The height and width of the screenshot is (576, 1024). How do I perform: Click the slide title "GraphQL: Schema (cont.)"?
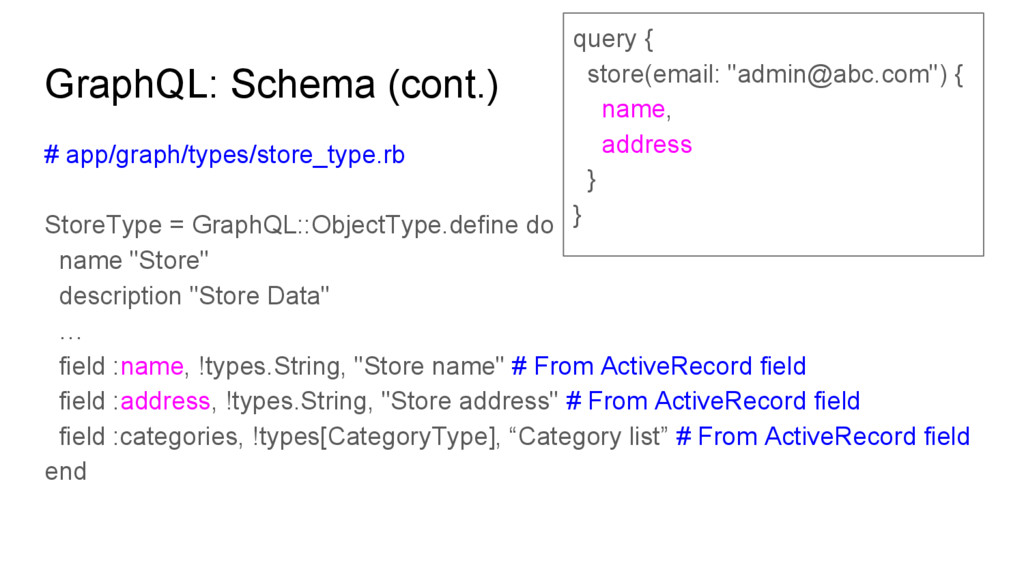(x=271, y=85)
